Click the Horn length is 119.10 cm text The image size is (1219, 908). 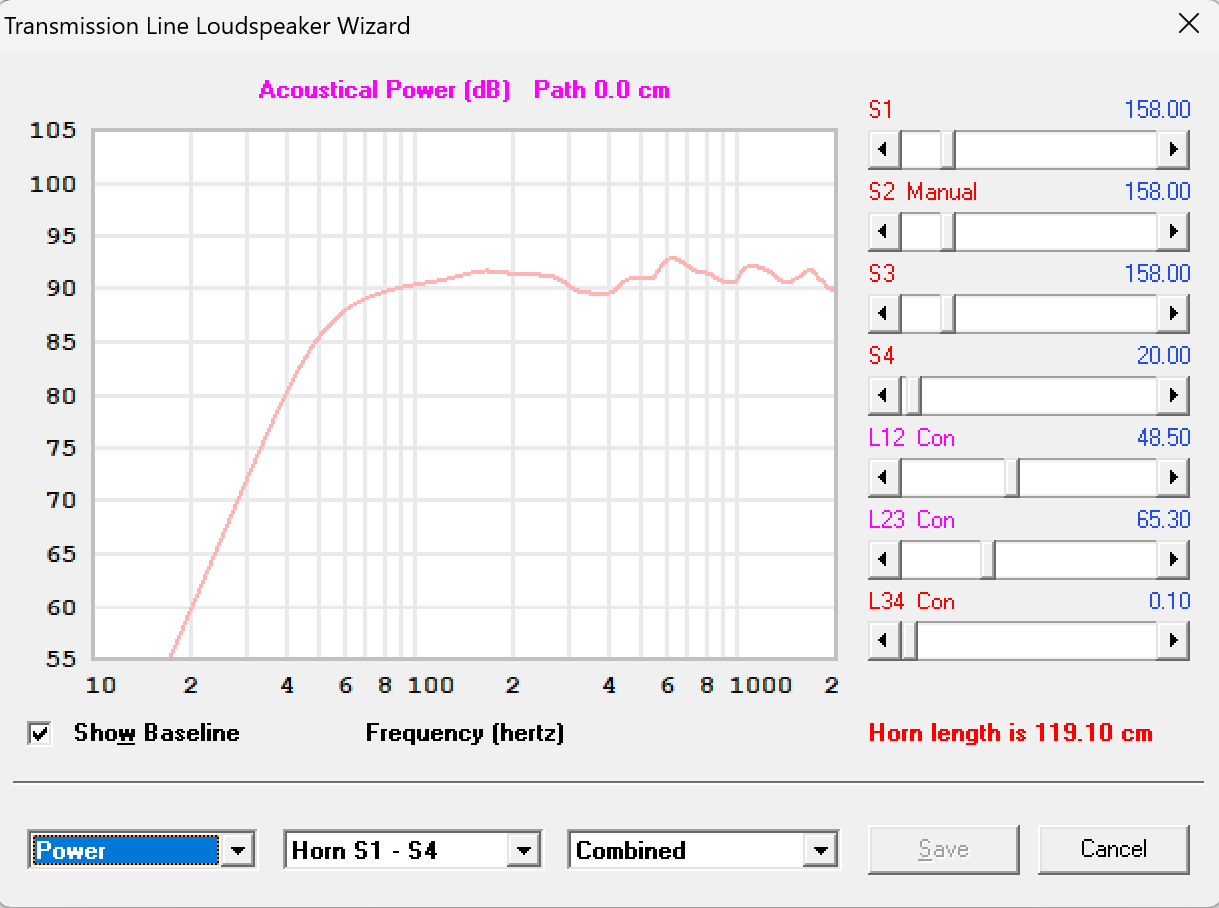pos(1011,733)
